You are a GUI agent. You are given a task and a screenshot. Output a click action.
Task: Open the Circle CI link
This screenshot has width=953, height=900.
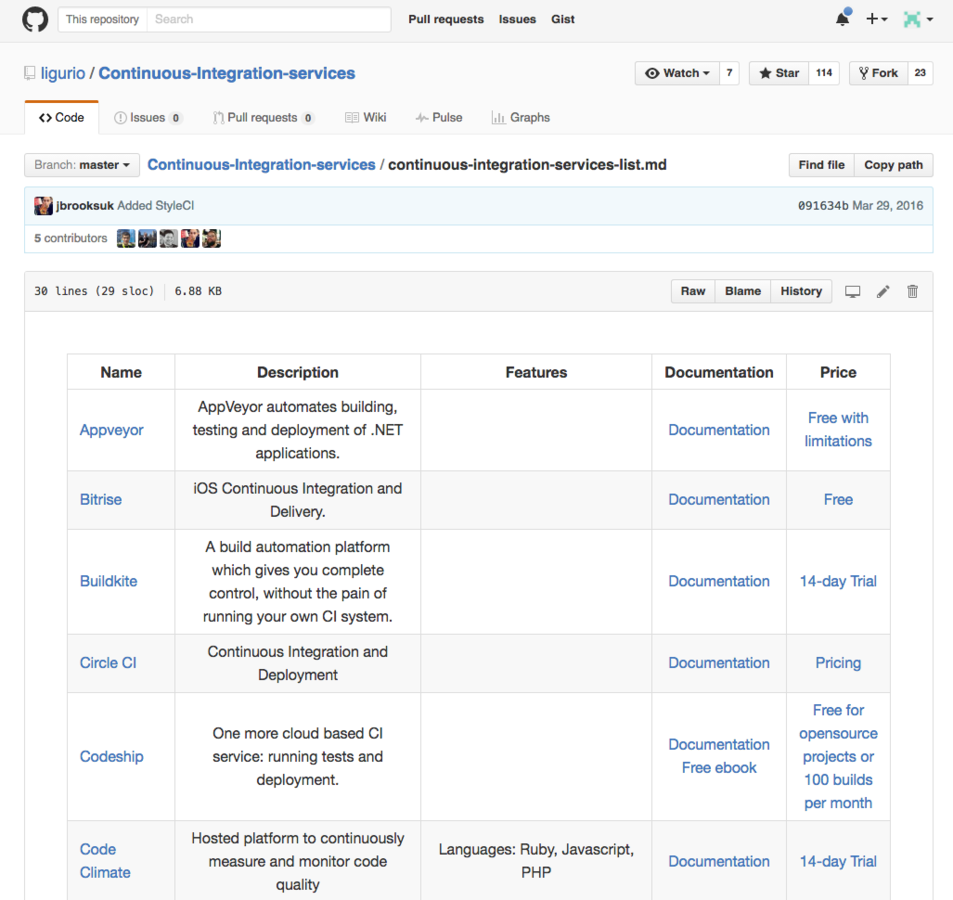click(108, 663)
